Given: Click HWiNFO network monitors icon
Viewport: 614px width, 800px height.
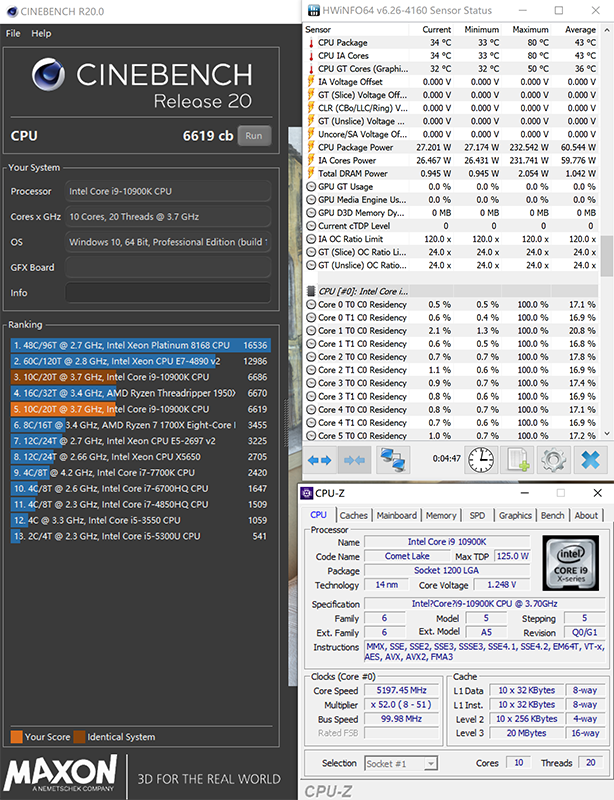Looking at the screenshot, I should pyautogui.click(x=393, y=459).
